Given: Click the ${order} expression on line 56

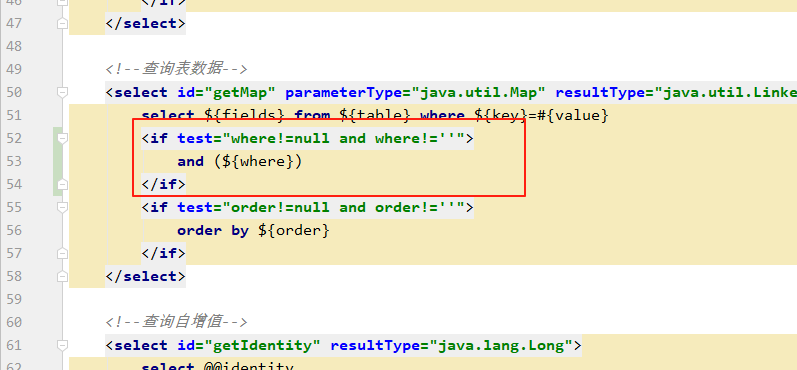Looking at the screenshot, I should (x=294, y=231).
